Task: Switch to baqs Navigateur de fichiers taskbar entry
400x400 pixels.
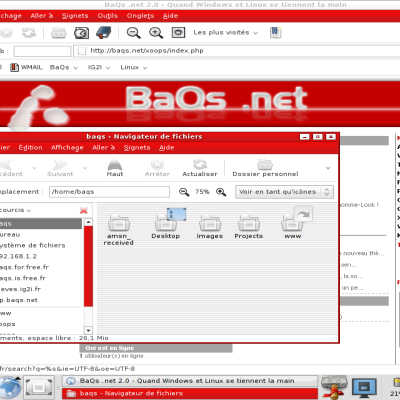Action: pos(190,393)
